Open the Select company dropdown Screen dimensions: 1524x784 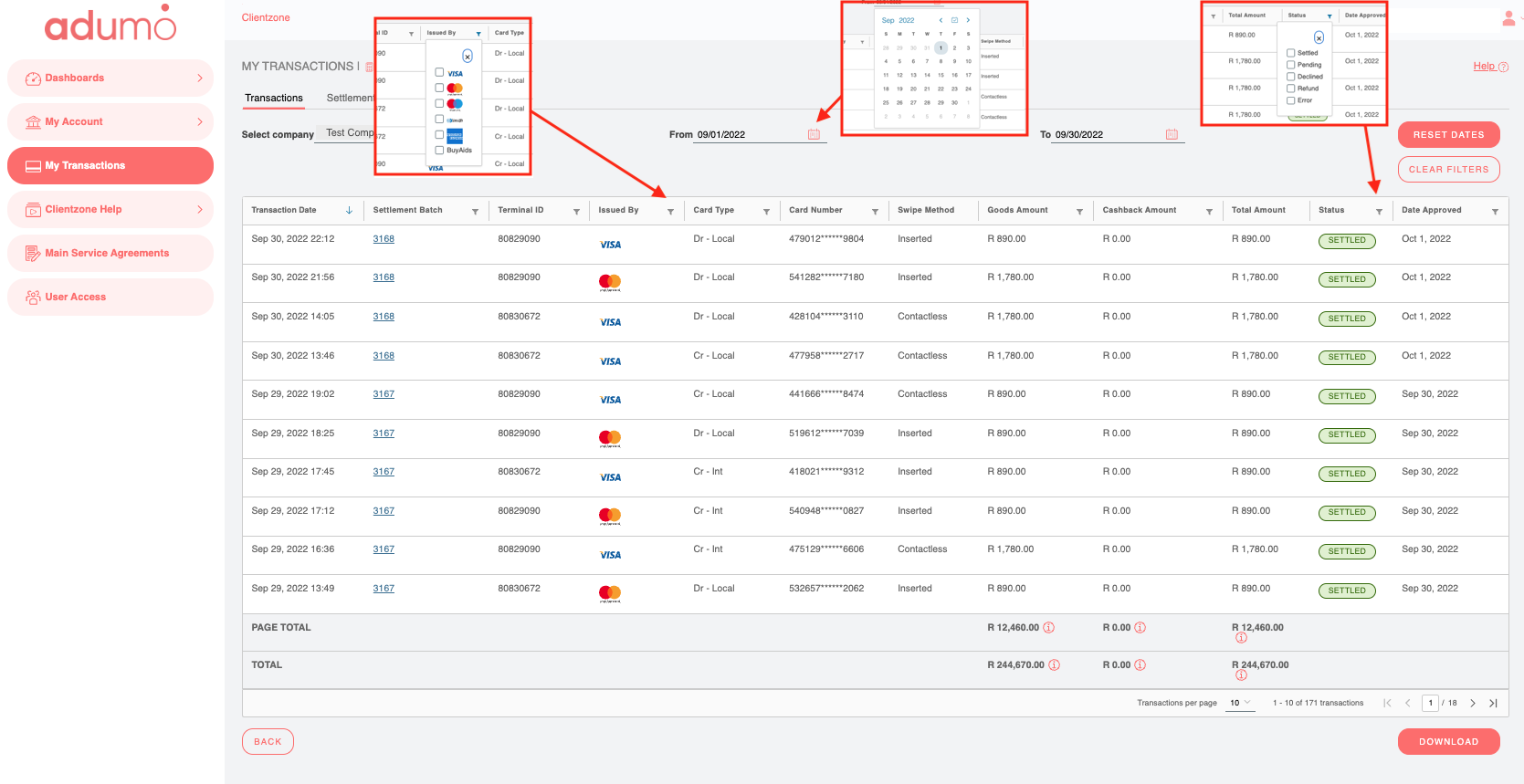tap(347, 133)
